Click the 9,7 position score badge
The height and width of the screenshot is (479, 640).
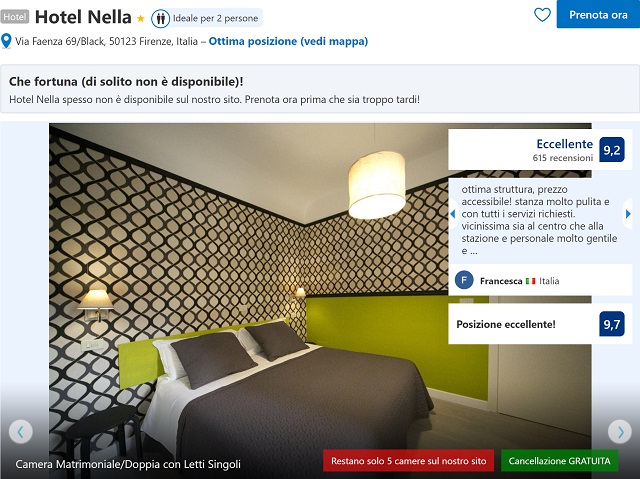coord(612,324)
